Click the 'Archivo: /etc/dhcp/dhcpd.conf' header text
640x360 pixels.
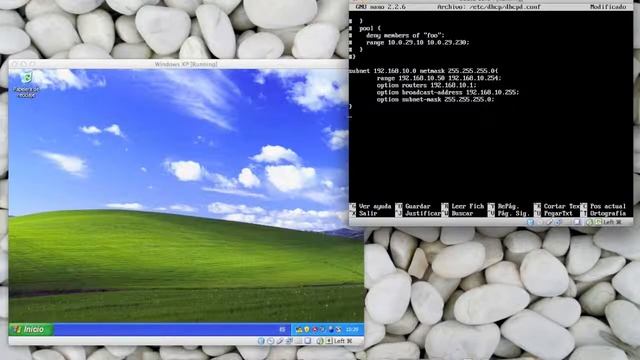point(489,7)
